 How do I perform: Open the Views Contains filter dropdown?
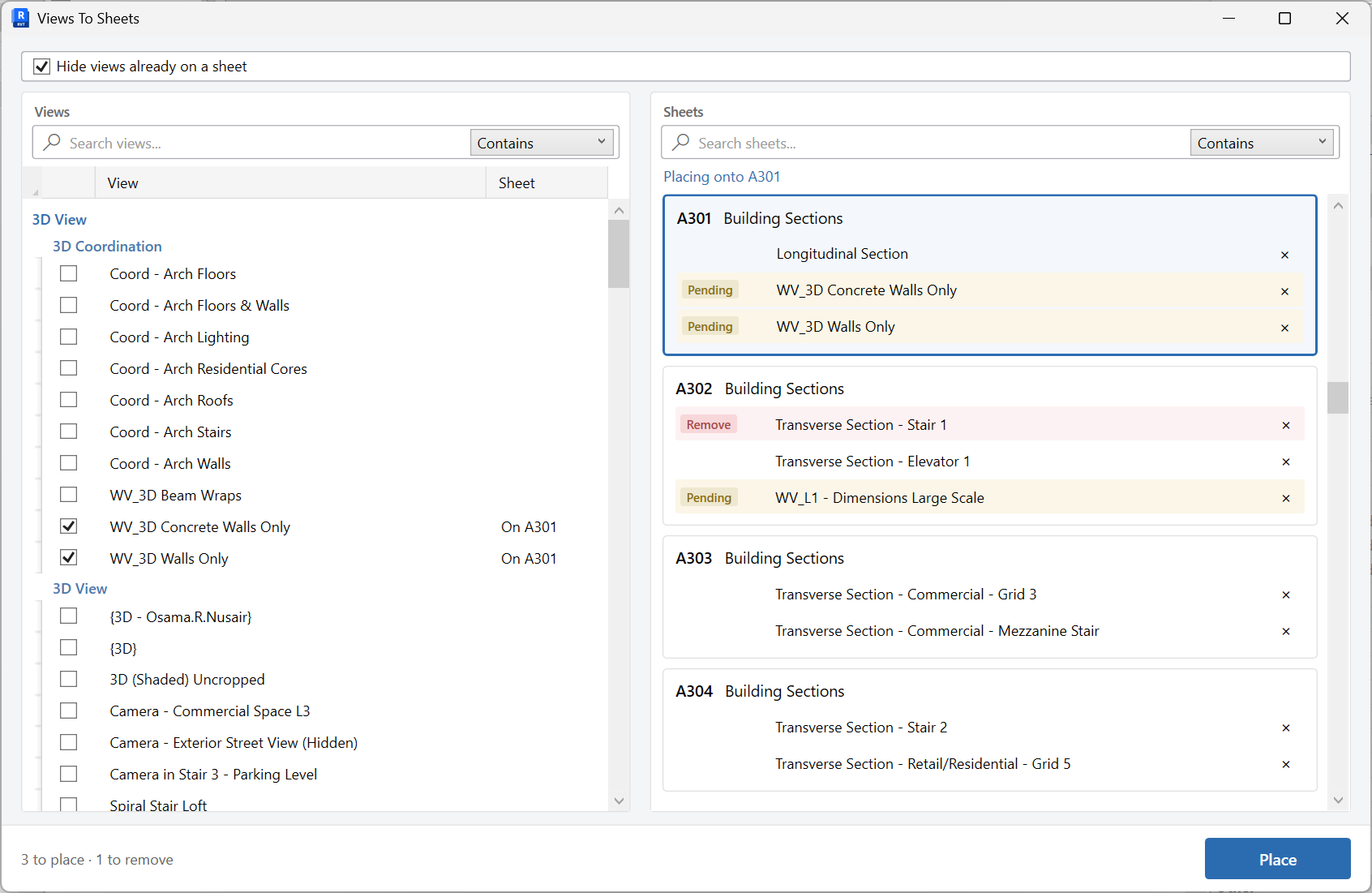[542, 143]
